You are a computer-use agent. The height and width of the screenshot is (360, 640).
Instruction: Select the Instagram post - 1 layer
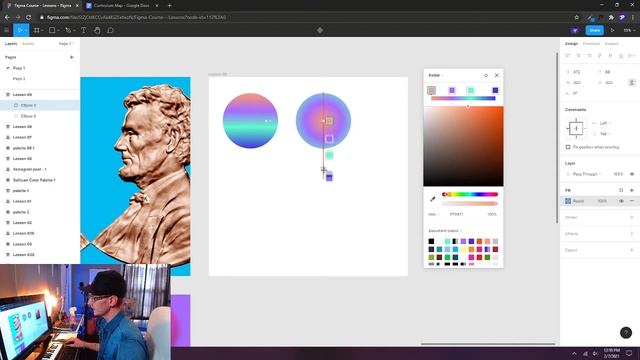(29, 169)
